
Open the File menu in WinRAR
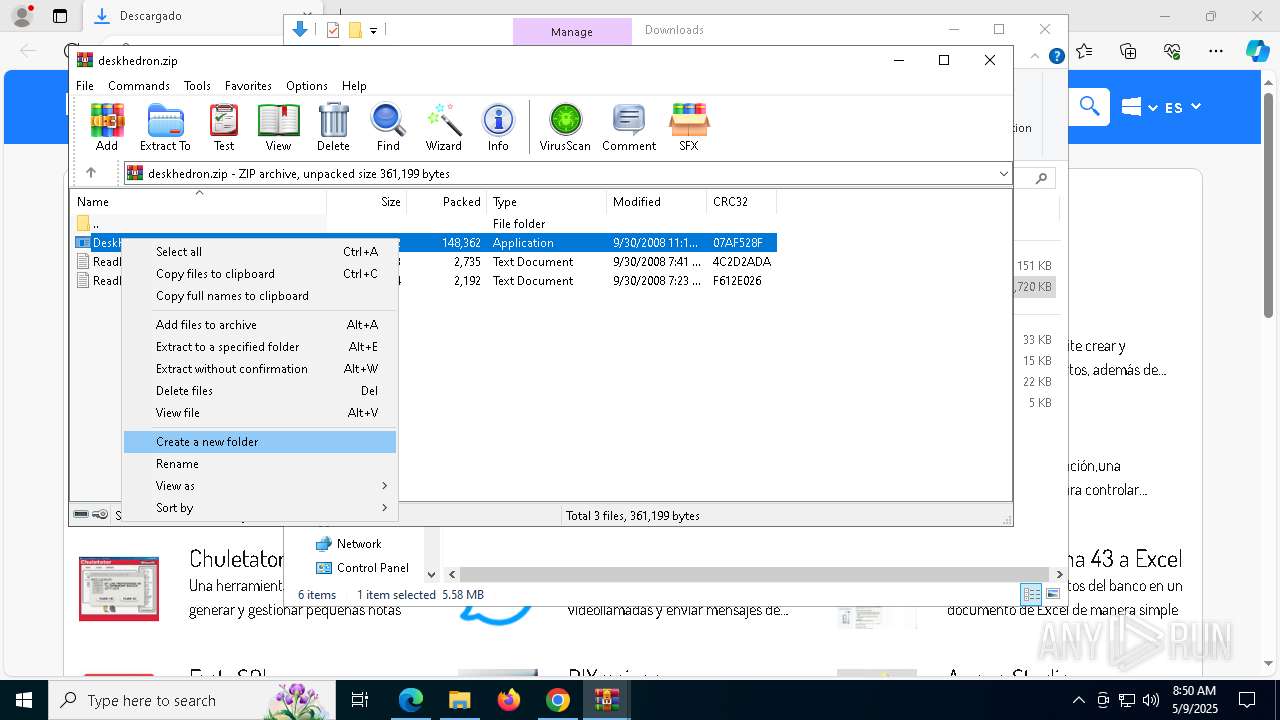[85, 86]
